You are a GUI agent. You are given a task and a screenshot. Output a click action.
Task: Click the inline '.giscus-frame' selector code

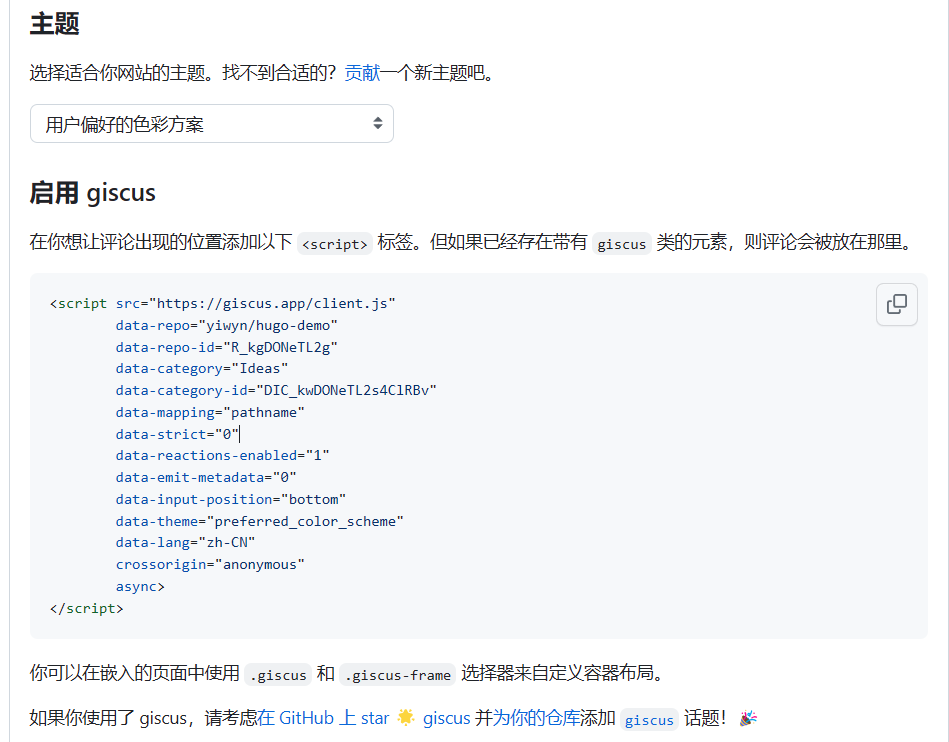[x=398, y=675]
